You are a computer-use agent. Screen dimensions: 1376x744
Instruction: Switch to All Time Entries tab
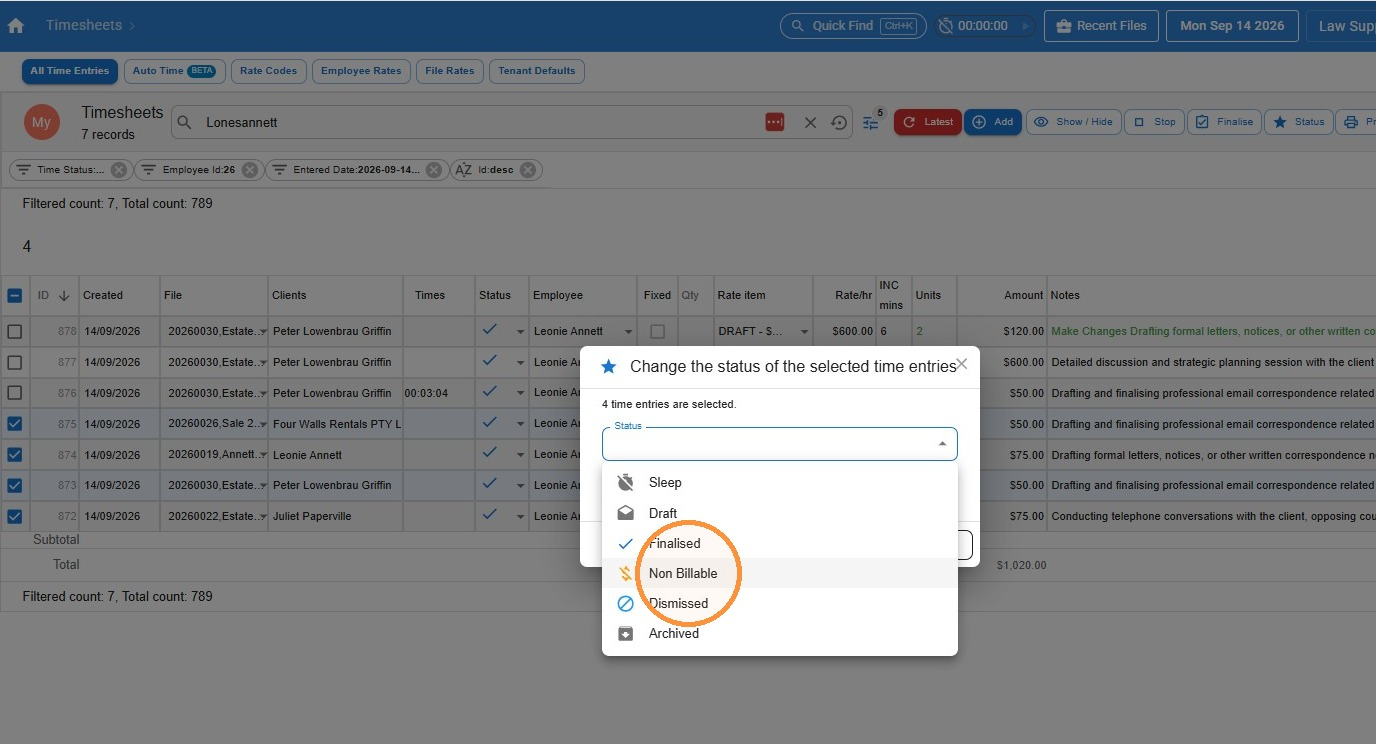pyautogui.click(x=70, y=71)
